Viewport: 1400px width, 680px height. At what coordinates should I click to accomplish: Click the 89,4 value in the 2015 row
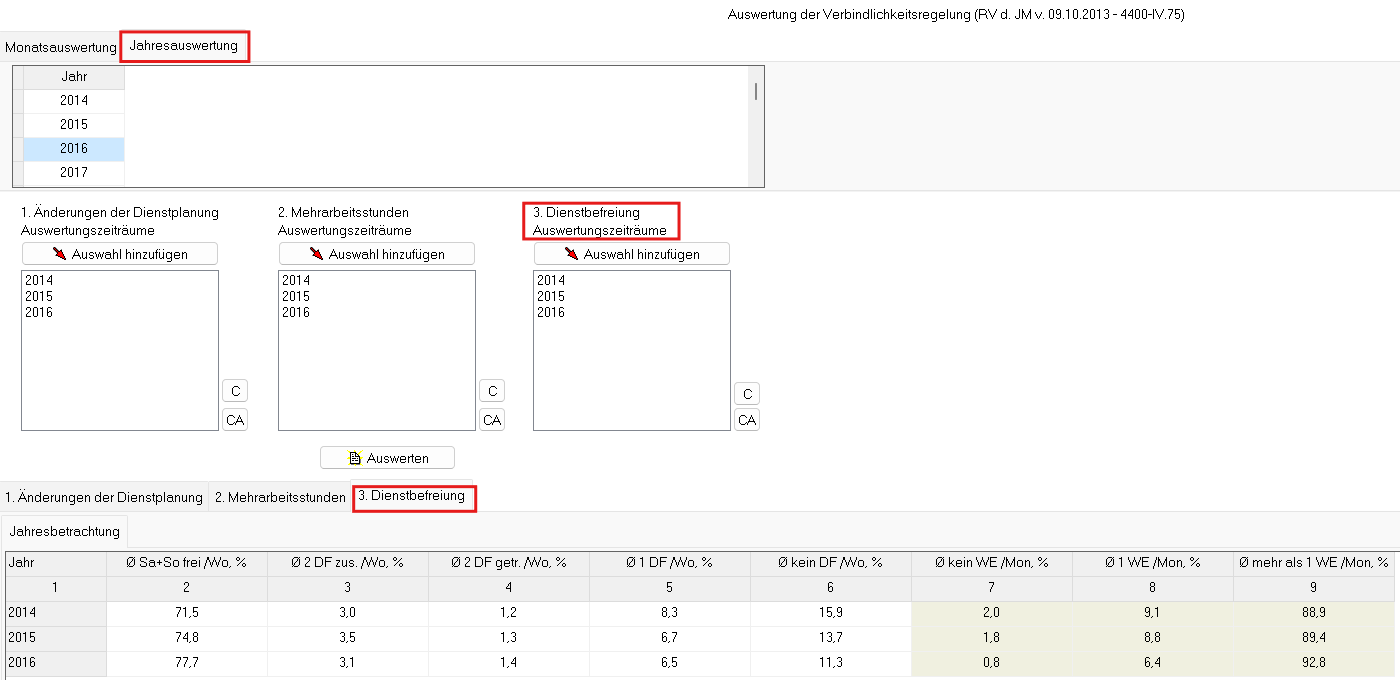click(x=1314, y=638)
